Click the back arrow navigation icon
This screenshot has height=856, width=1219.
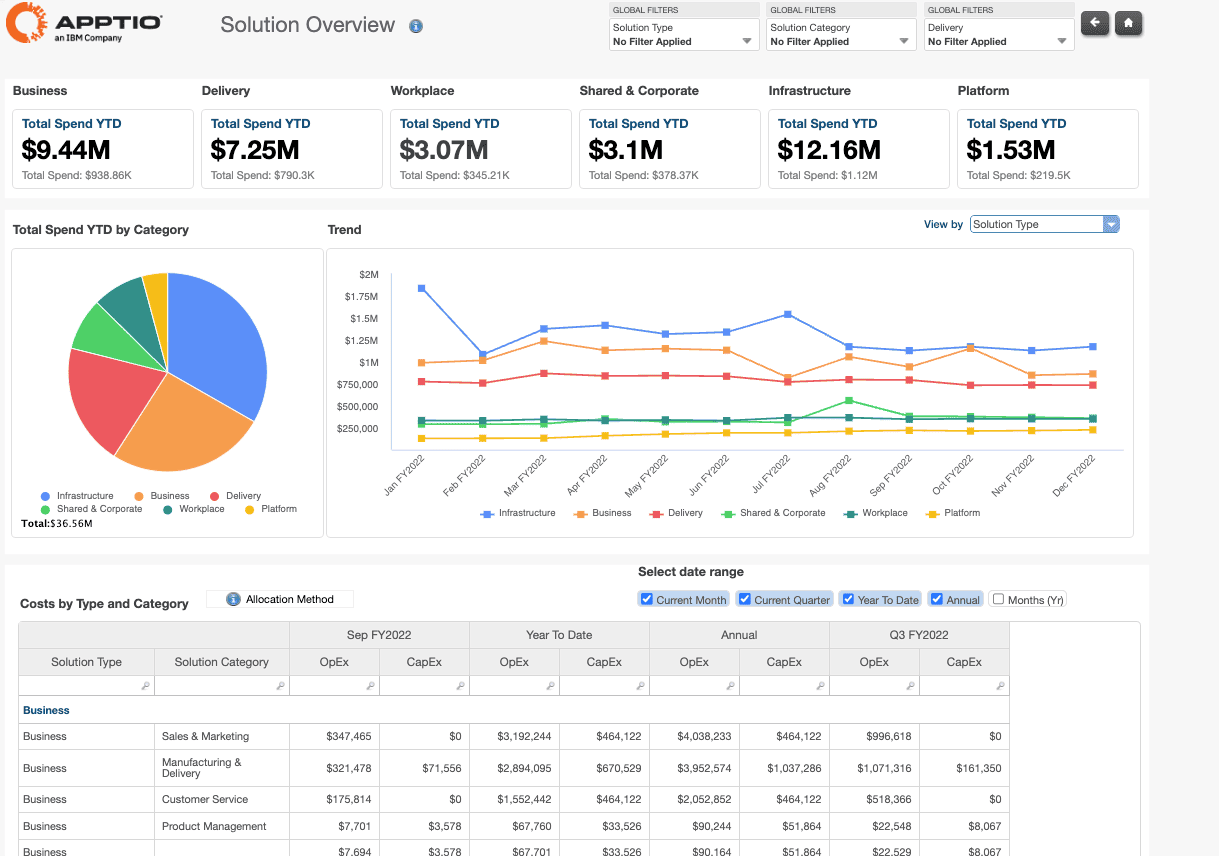pyautogui.click(x=1095, y=23)
